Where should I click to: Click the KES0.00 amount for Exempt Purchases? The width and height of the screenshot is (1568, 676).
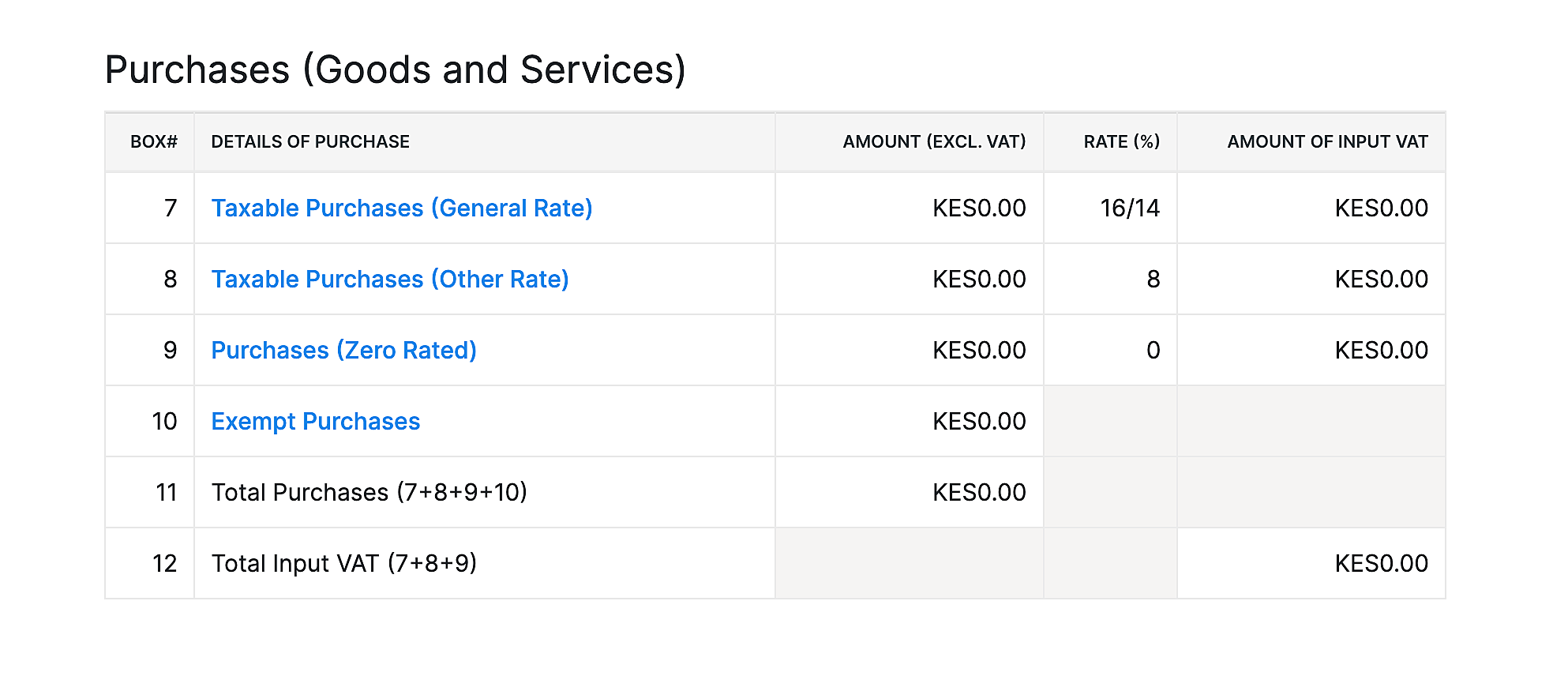977,421
